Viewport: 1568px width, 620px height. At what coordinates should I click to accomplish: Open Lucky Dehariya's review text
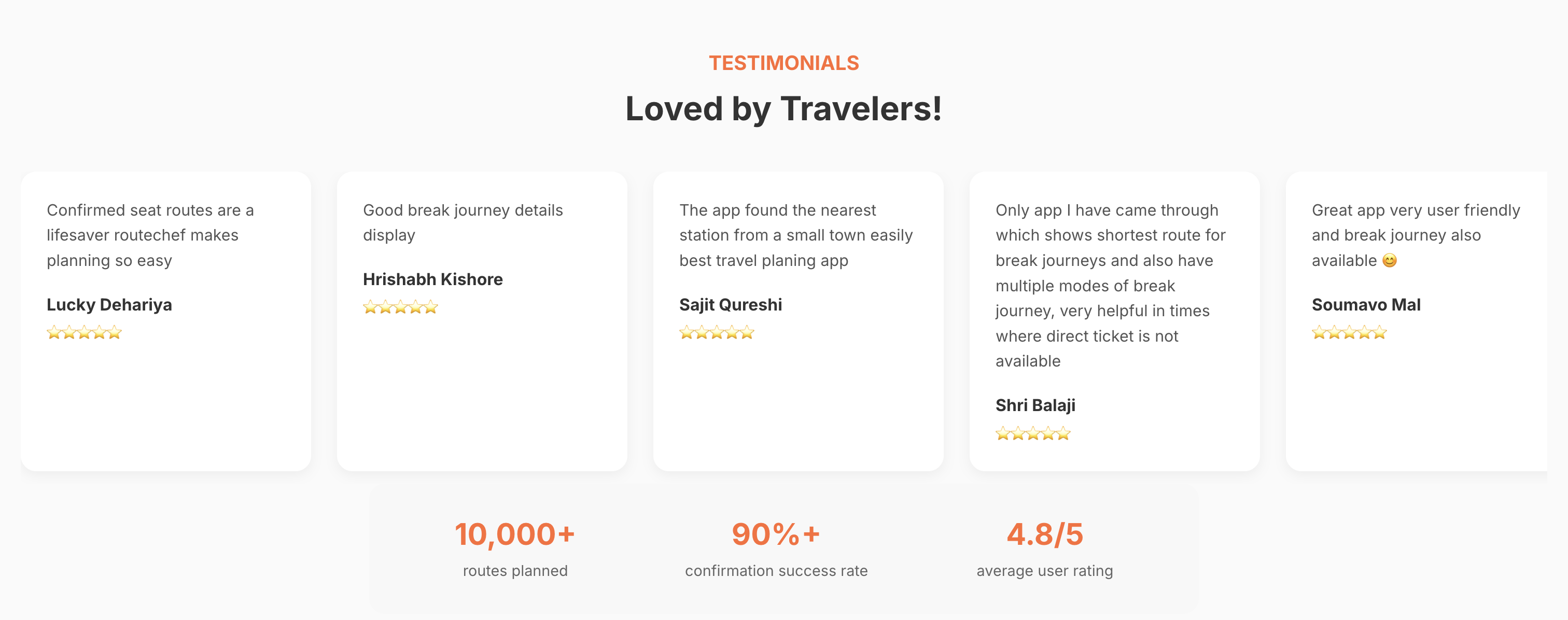(x=150, y=235)
